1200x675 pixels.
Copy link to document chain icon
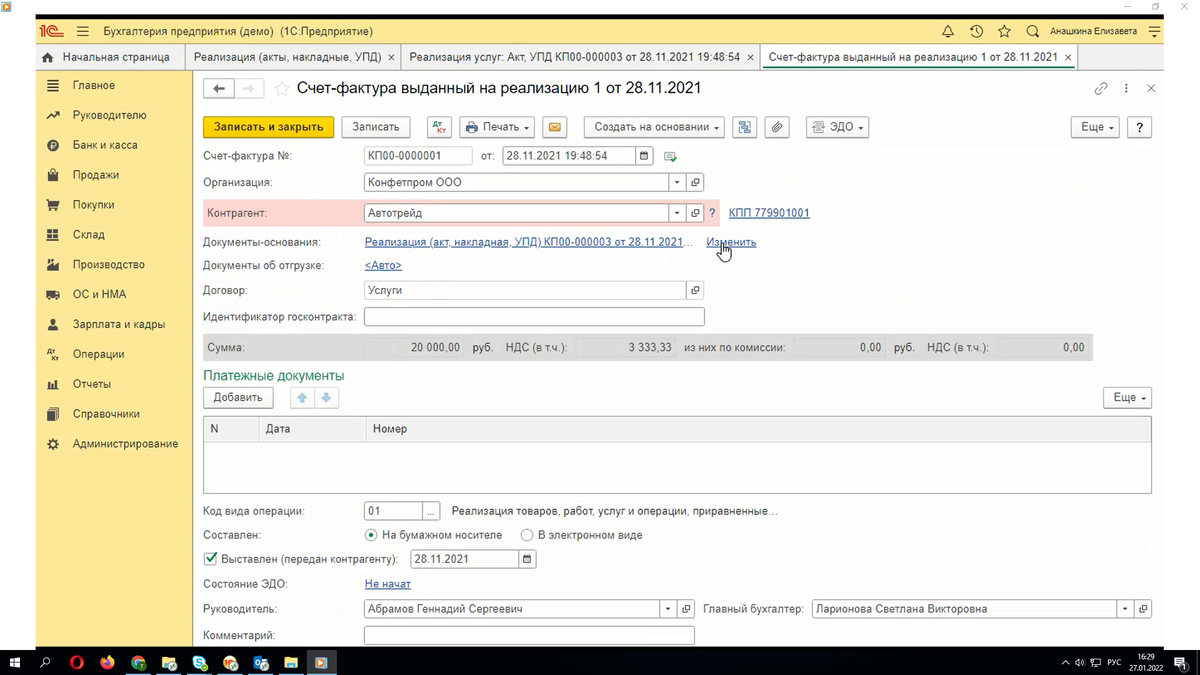pos(1101,88)
